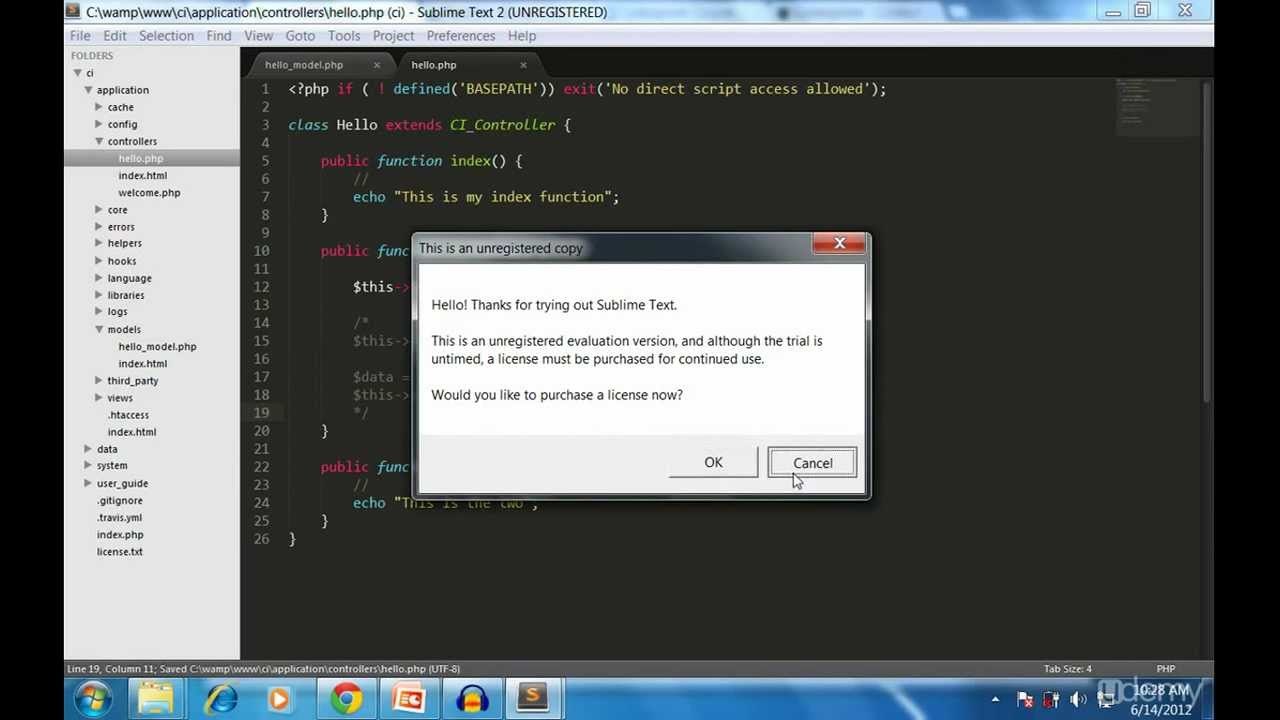Expand the cache folder
The width and height of the screenshot is (1280, 720).
coord(99,107)
